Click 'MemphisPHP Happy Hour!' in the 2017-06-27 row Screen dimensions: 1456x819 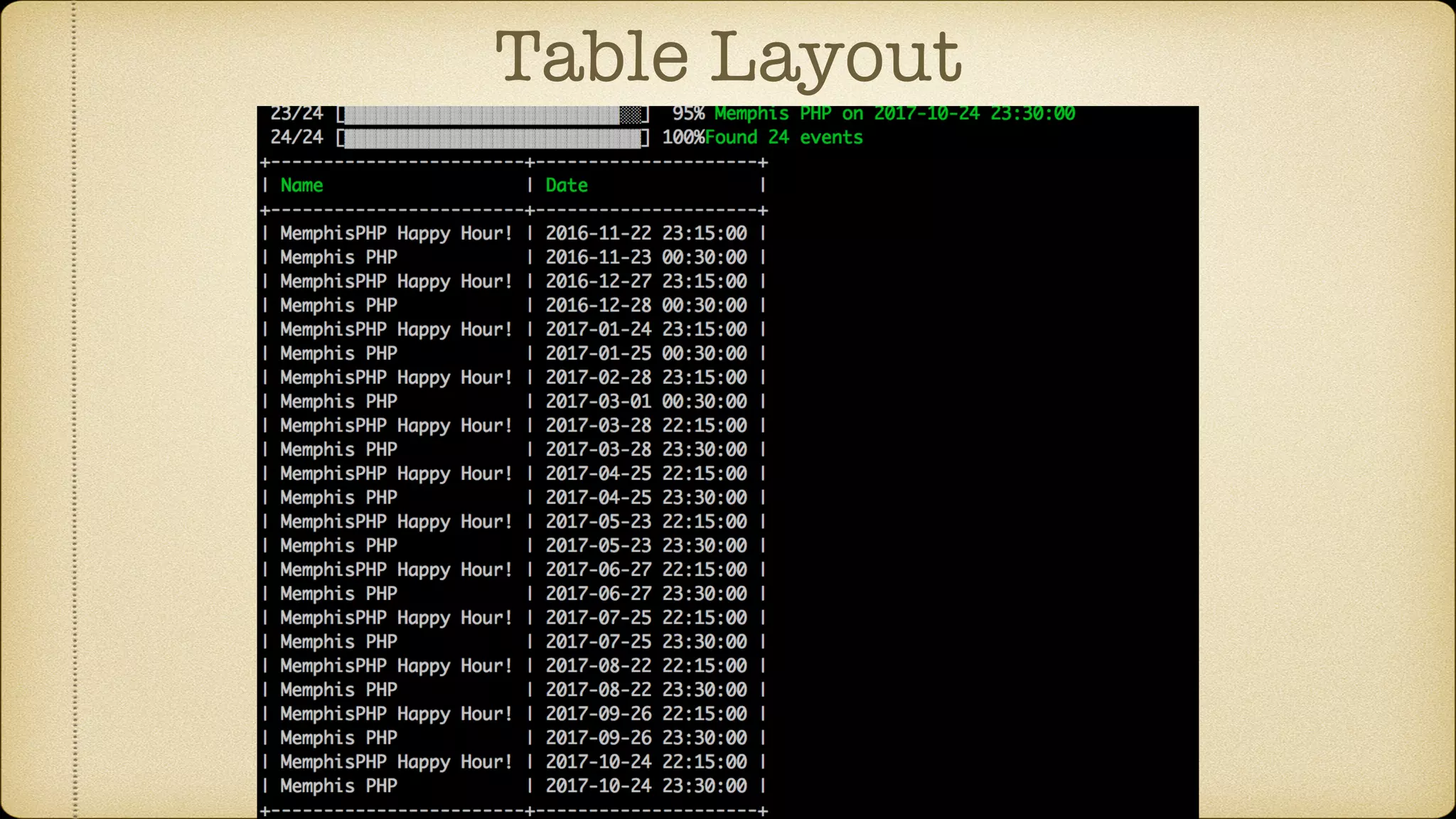click(396, 571)
